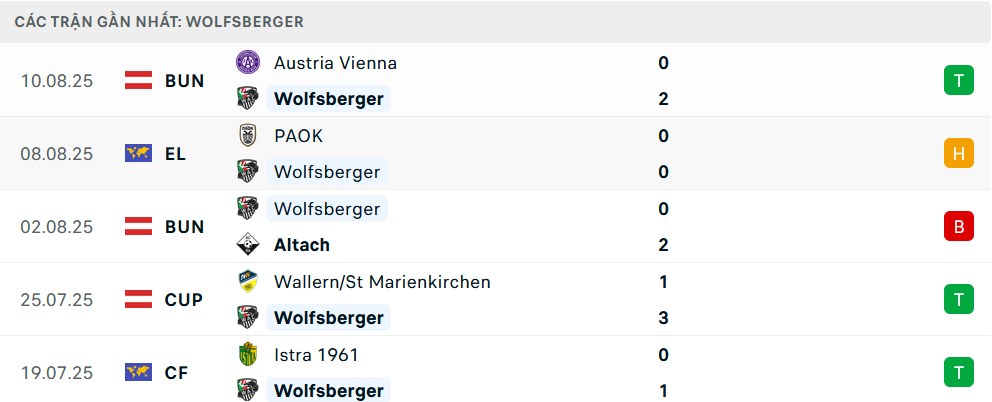The image size is (992, 402).
Task: Click the world flag icon beside EL
Action: pyautogui.click(x=138, y=154)
